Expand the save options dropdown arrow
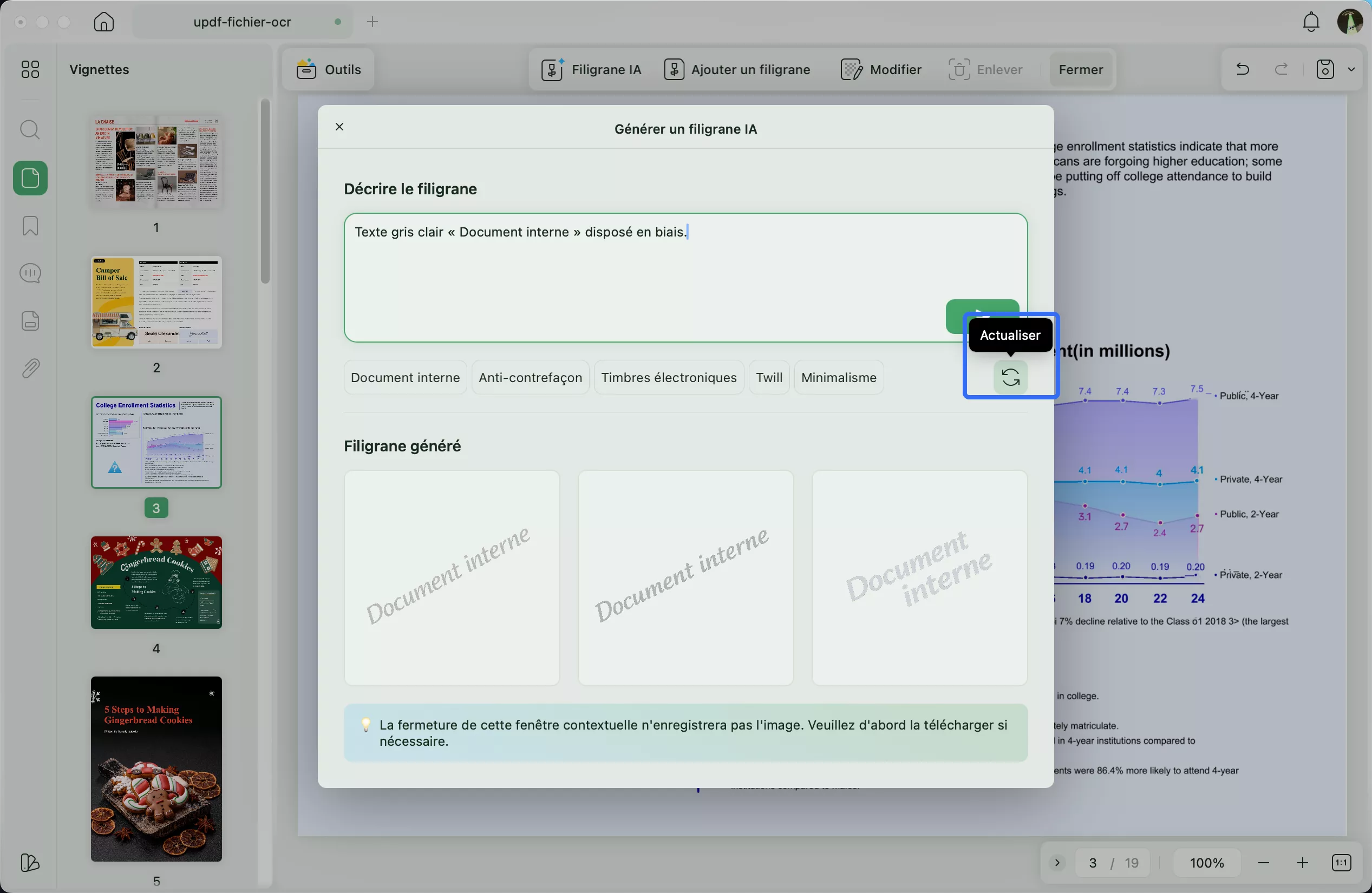Viewport: 1372px width, 893px height. 1351,70
